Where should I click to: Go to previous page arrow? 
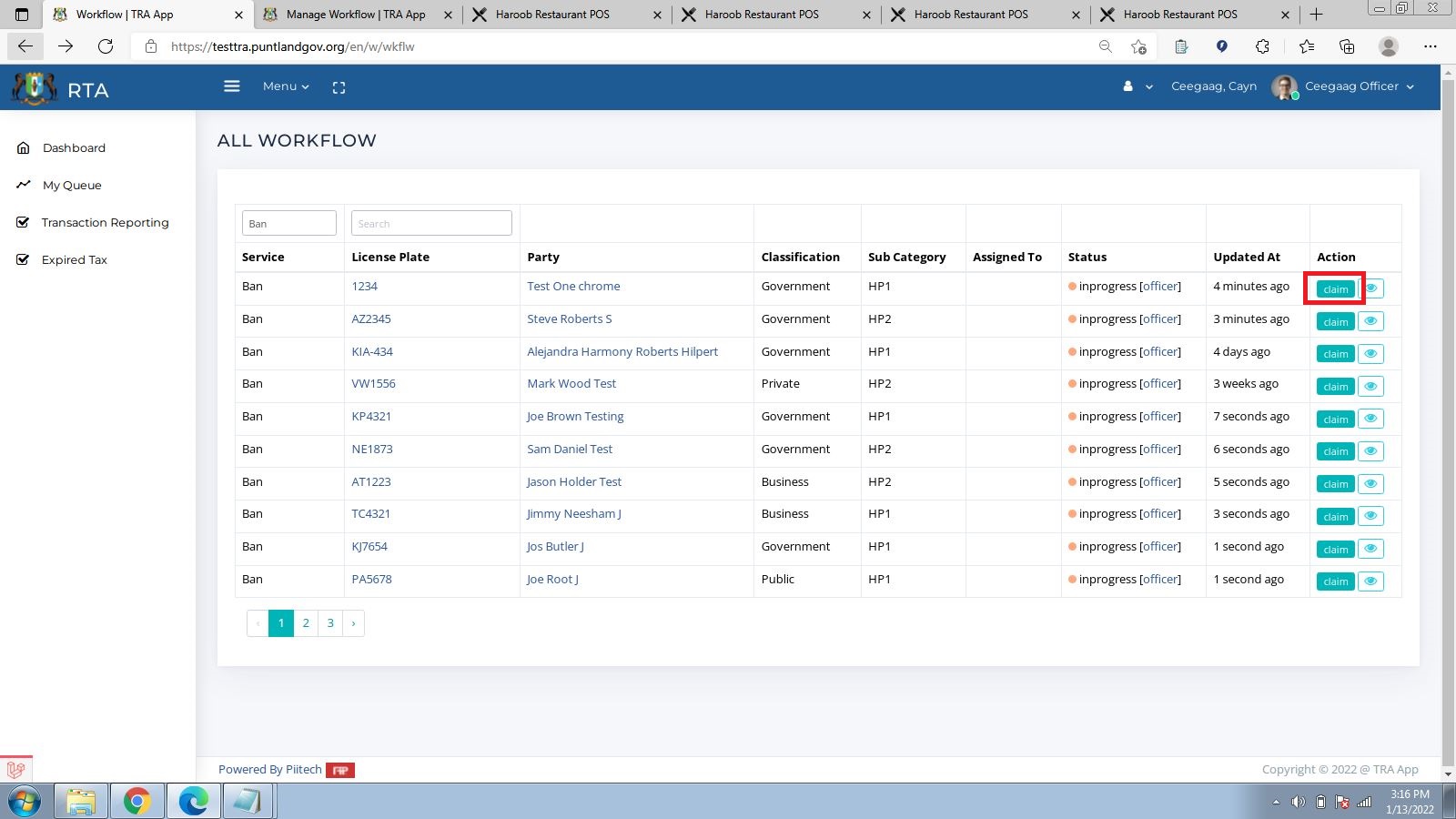coord(258,623)
